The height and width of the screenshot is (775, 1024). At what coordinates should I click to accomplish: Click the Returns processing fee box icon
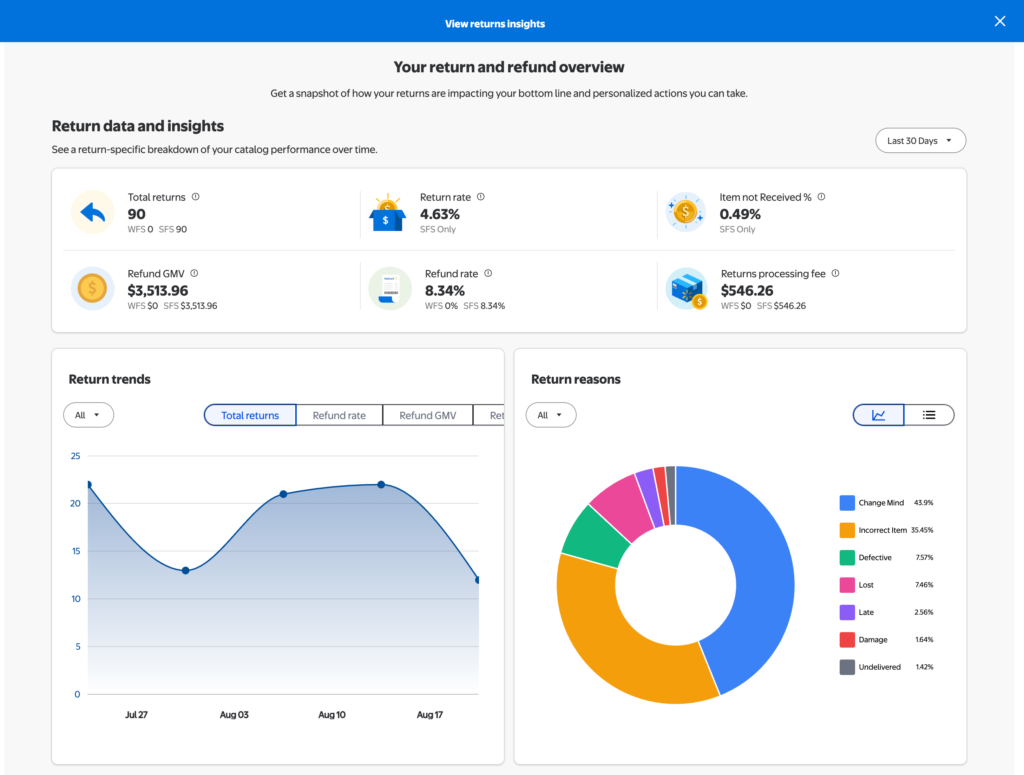pos(686,288)
